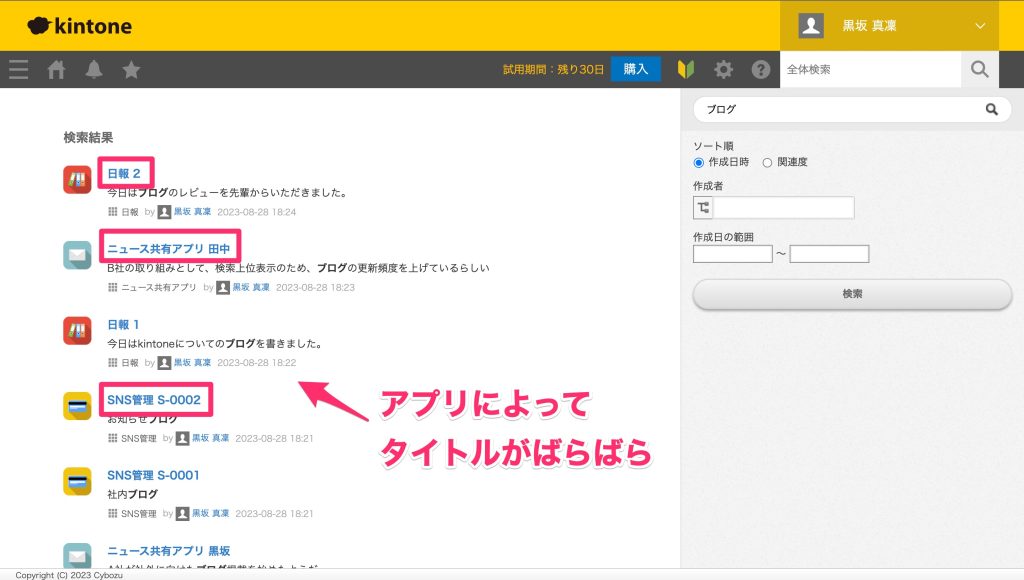Click the user avatar in the yellow header
This screenshot has height=580, width=1024.
pos(811,25)
